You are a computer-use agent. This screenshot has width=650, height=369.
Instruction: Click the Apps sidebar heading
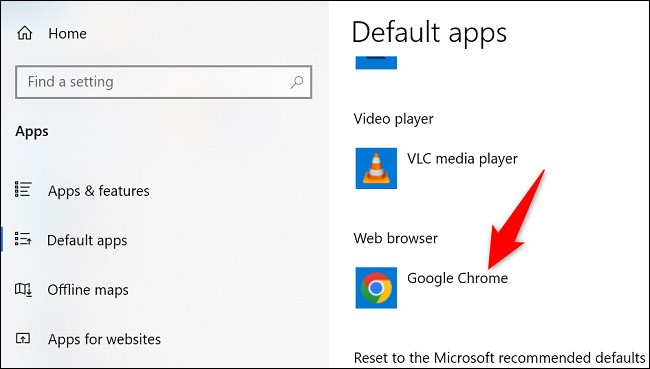pyautogui.click(x=32, y=131)
